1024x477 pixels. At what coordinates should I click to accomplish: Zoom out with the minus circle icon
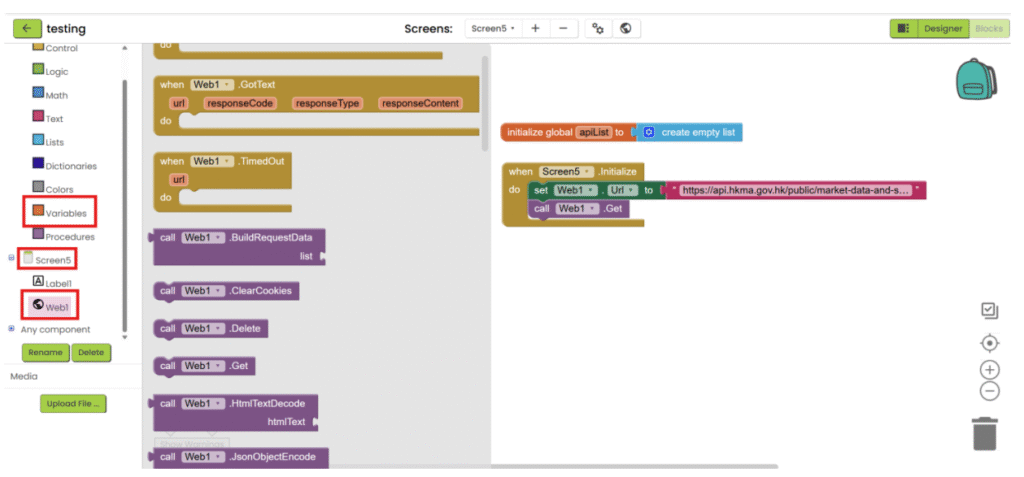[989, 391]
